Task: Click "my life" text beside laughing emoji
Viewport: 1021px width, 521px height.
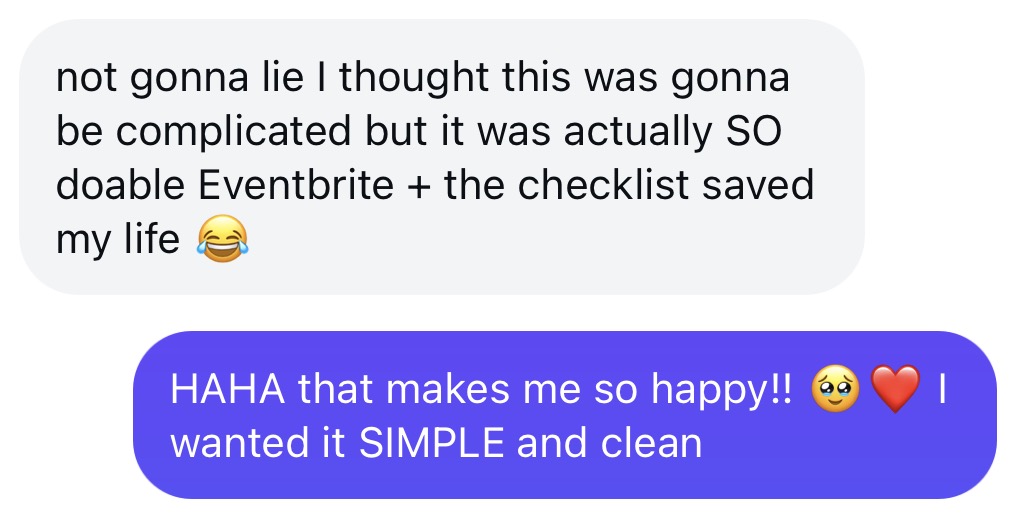Action: click(x=117, y=240)
